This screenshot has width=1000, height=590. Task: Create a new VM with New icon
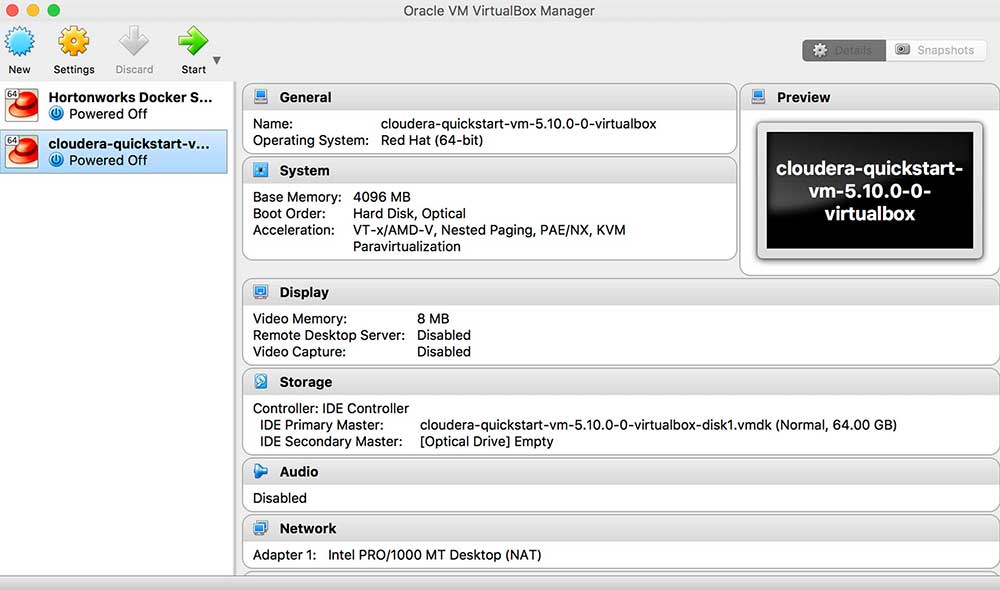(x=19, y=42)
